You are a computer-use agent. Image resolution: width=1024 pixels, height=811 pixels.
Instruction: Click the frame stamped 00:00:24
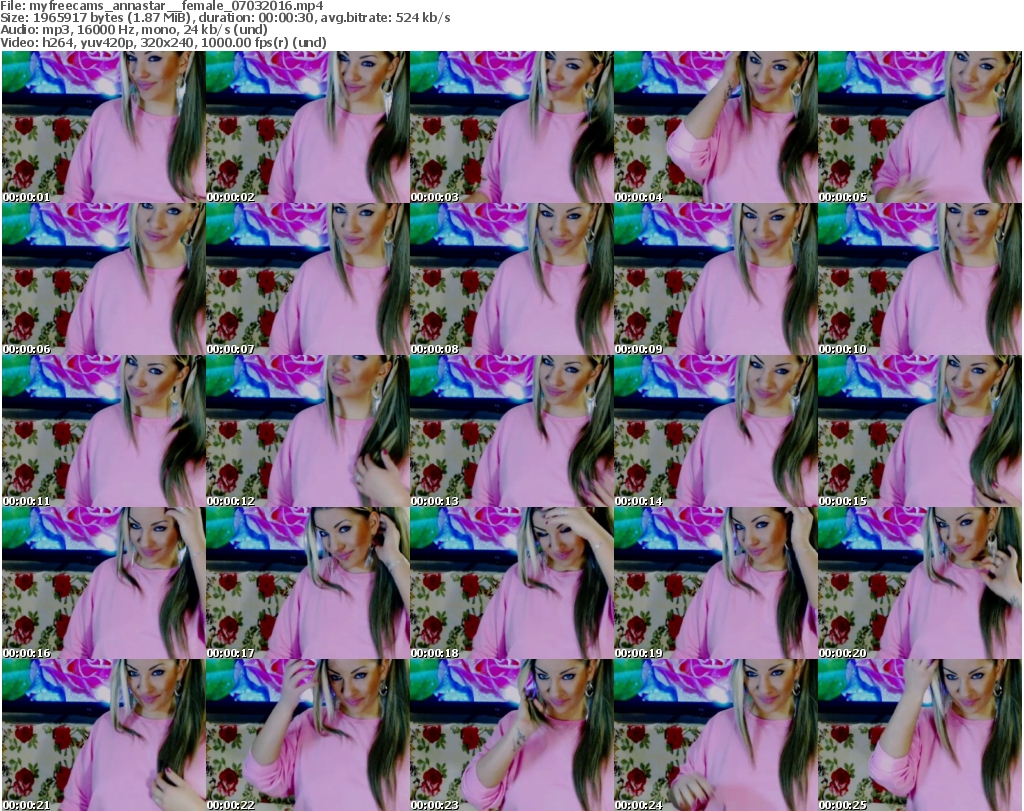pos(716,735)
